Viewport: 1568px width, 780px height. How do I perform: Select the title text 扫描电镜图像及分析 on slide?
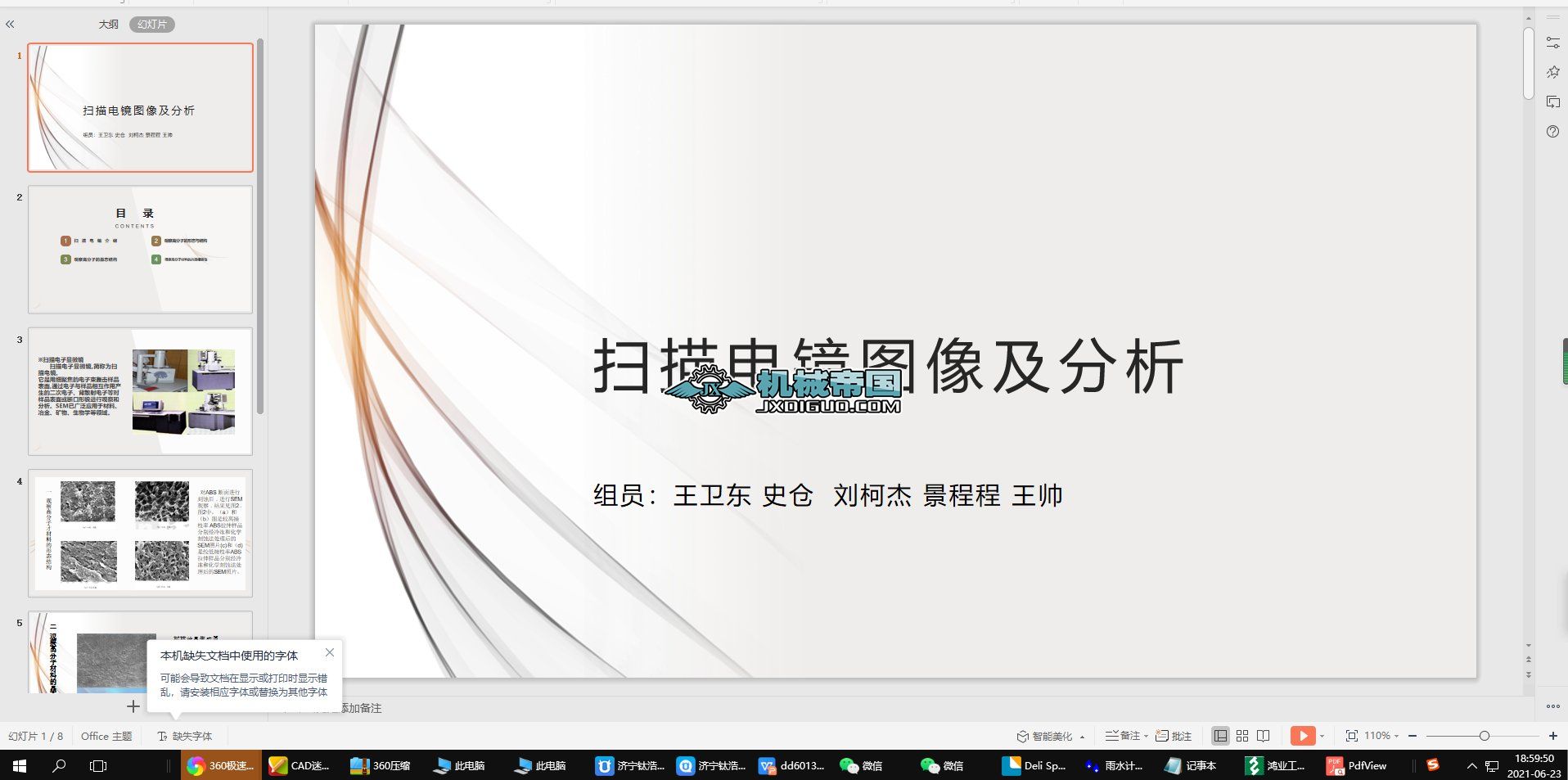888,366
